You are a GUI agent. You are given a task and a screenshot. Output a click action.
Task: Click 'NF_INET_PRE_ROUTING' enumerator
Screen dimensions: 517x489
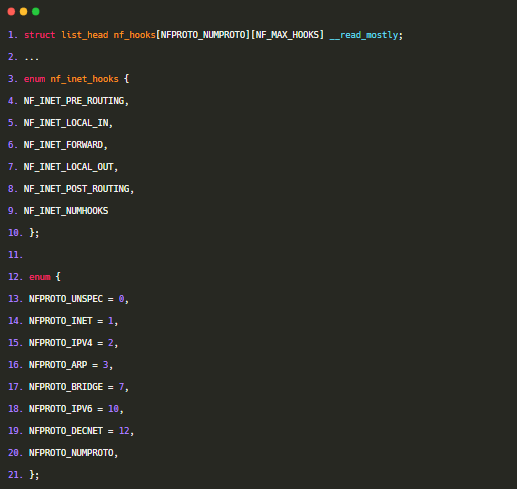[x=74, y=101]
